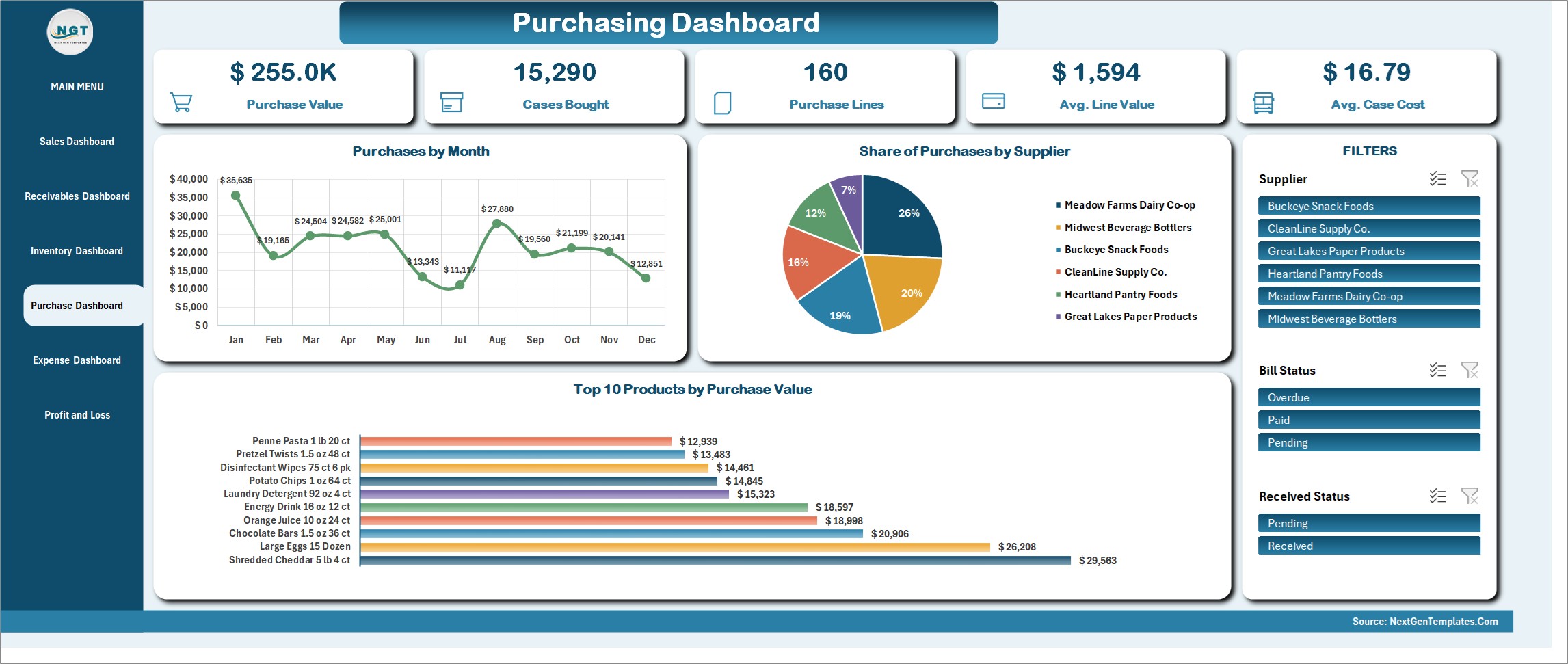Click the document icon on Purchase Lines card
Image resolution: width=1568 pixels, height=664 pixels.
click(x=722, y=103)
